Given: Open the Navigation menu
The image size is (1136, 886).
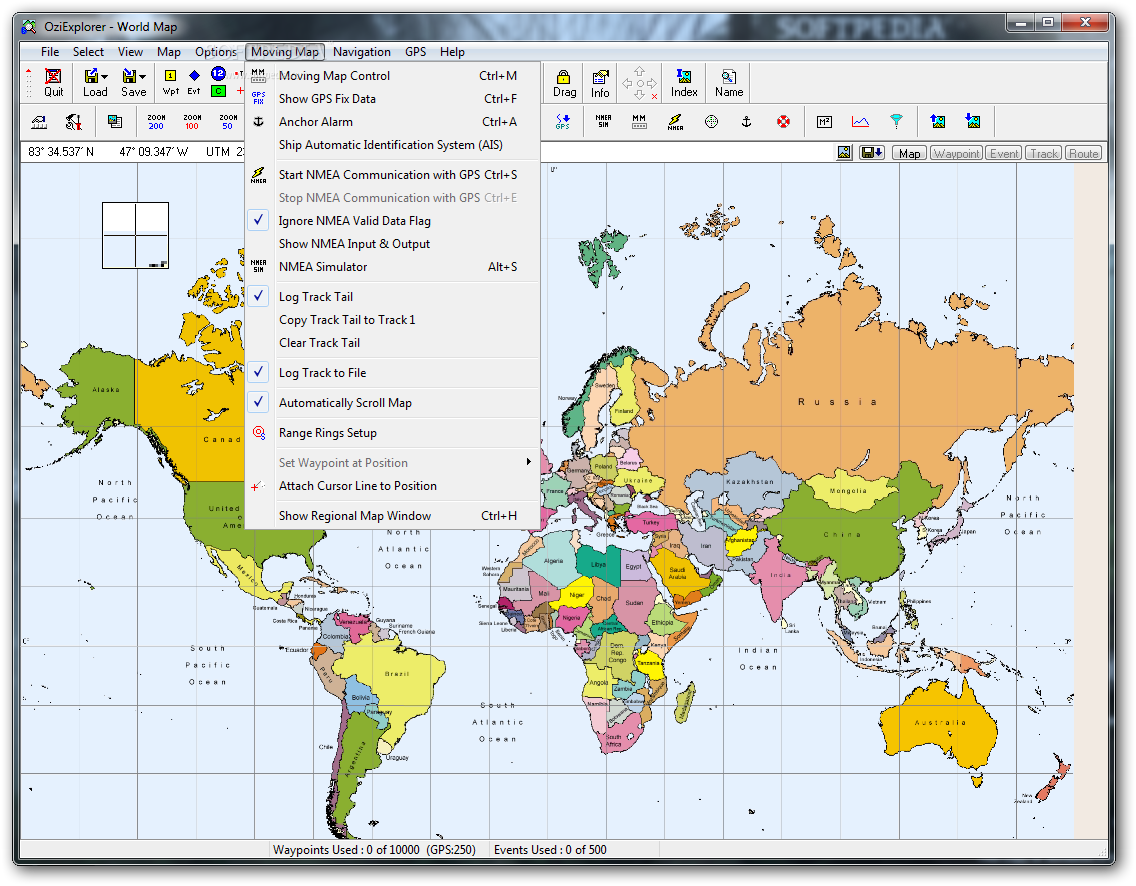Looking at the screenshot, I should (x=362, y=51).
